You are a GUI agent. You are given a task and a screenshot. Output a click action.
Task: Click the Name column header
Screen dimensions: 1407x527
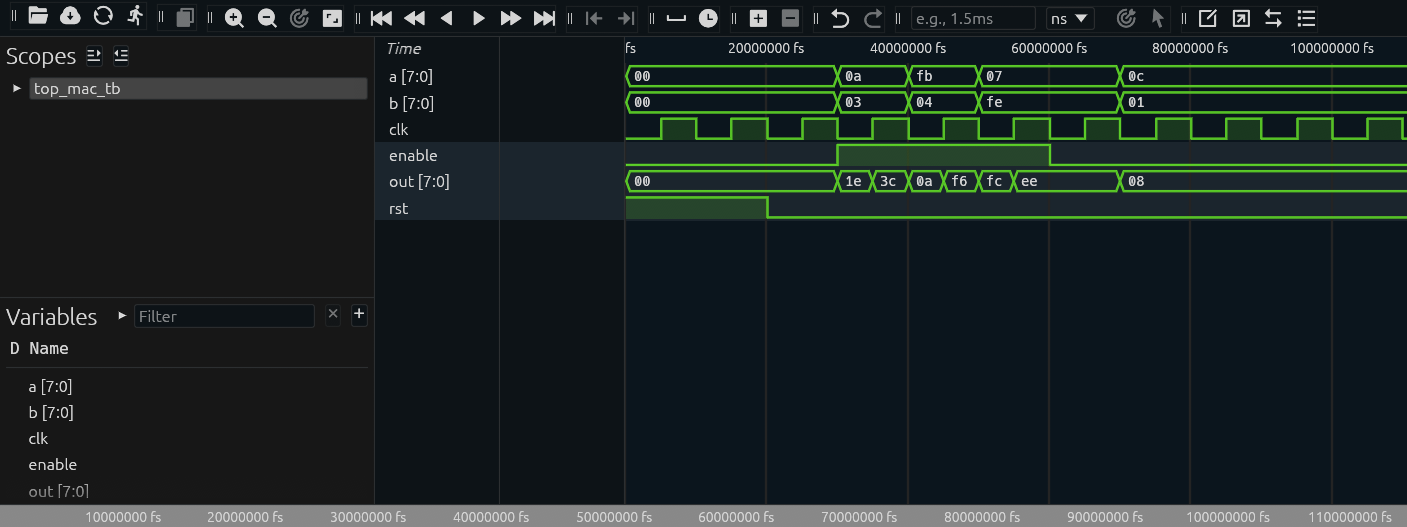point(49,348)
